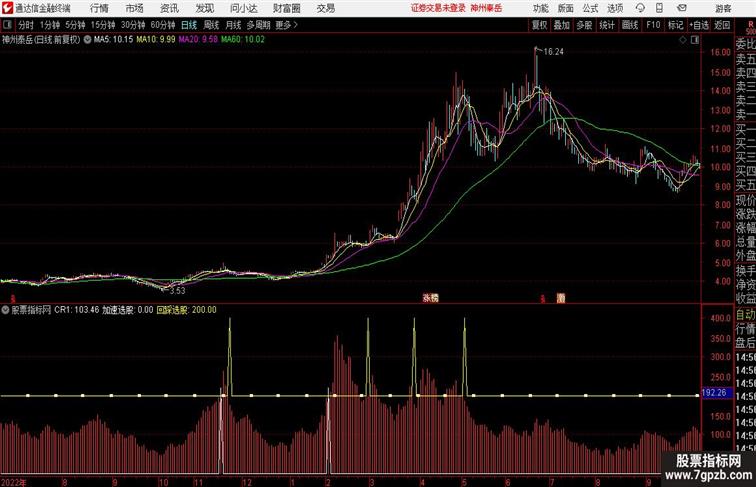Expand the 股票指标网 sub-indicator dropdown

5,310
